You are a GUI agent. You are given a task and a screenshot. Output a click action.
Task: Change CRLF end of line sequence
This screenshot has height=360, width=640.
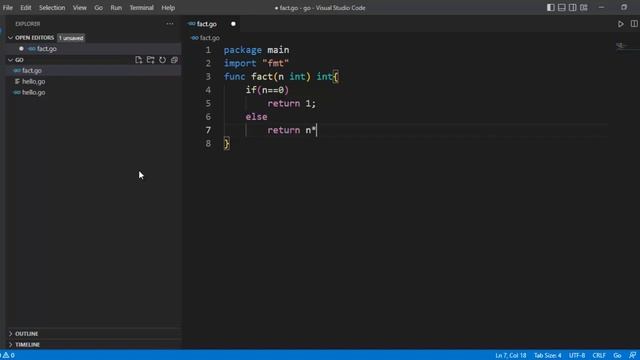point(599,356)
